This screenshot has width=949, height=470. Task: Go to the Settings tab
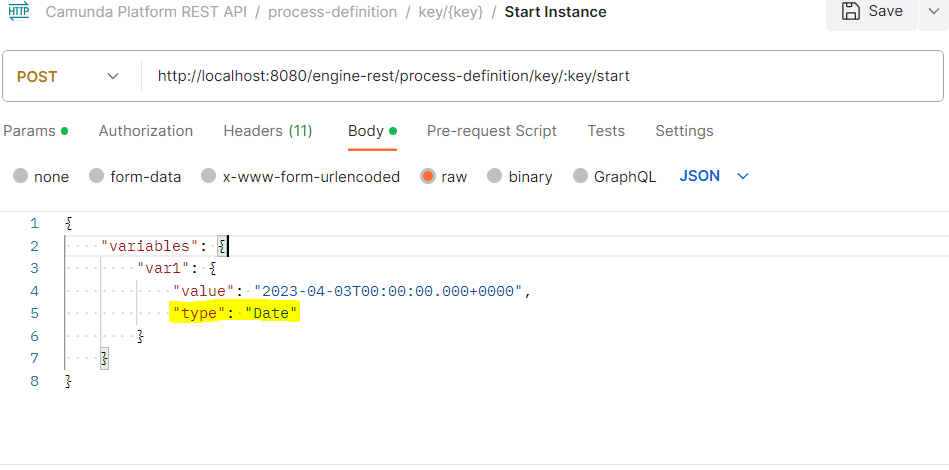[x=684, y=131]
